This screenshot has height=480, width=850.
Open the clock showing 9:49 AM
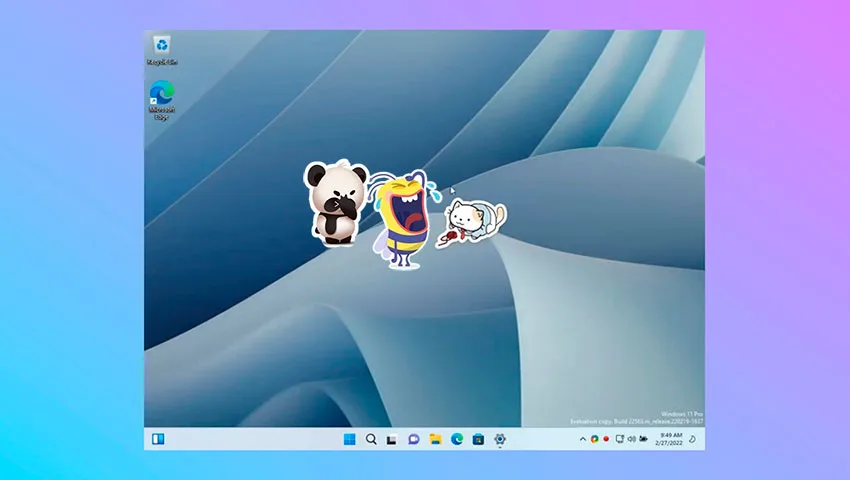pyautogui.click(x=669, y=439)
